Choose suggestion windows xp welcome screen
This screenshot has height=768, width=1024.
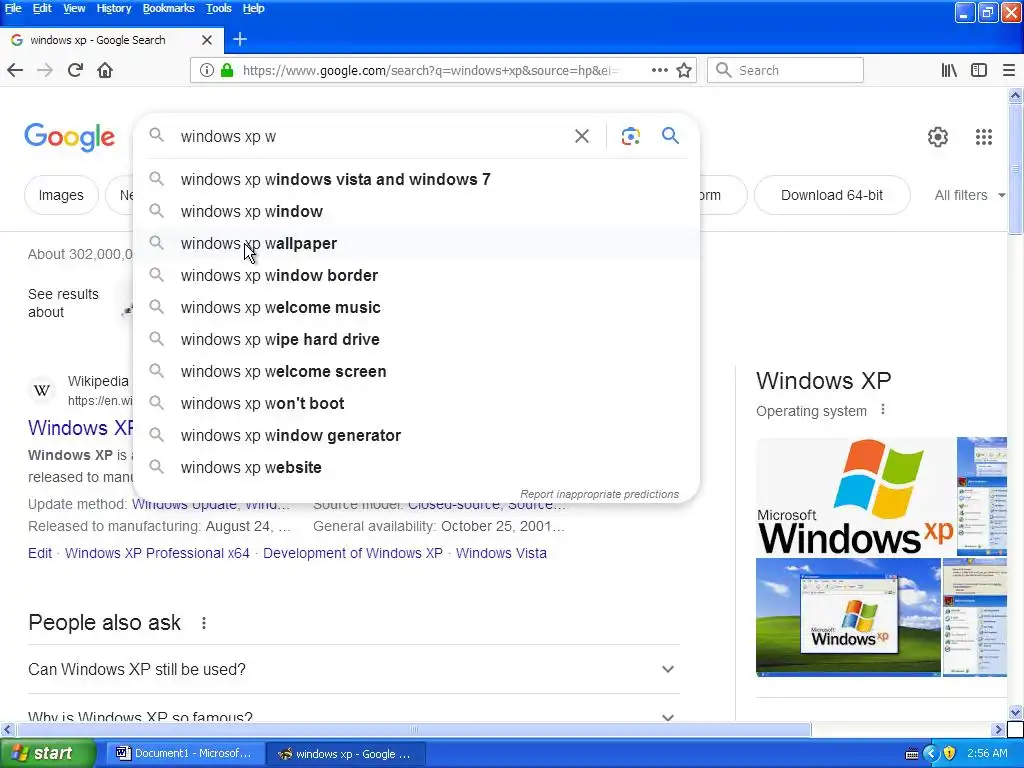[x=416, y=372]
